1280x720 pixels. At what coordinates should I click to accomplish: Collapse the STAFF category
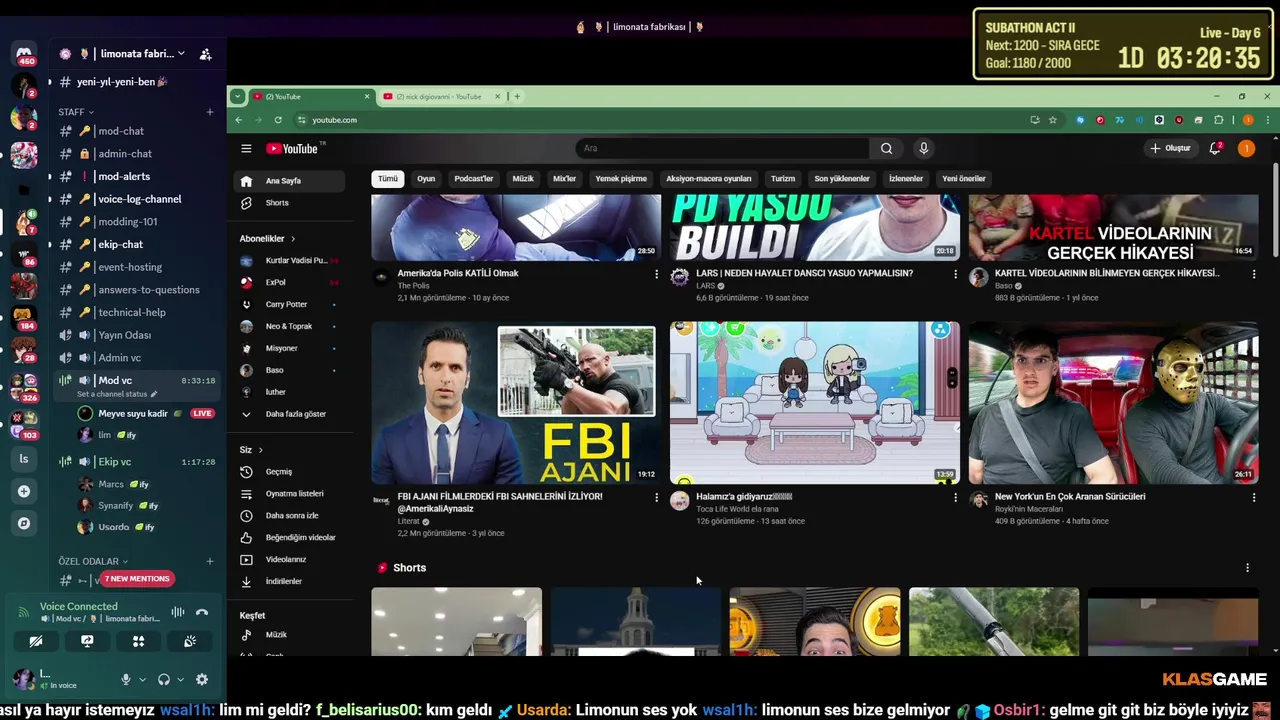pos(76,112)
